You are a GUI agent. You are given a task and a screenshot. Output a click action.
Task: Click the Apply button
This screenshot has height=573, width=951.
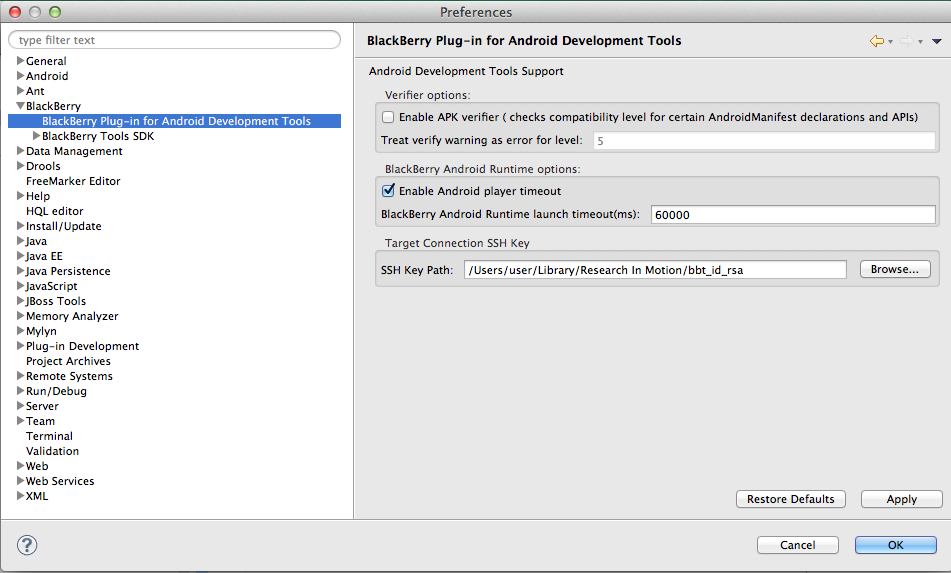[902, 499]
